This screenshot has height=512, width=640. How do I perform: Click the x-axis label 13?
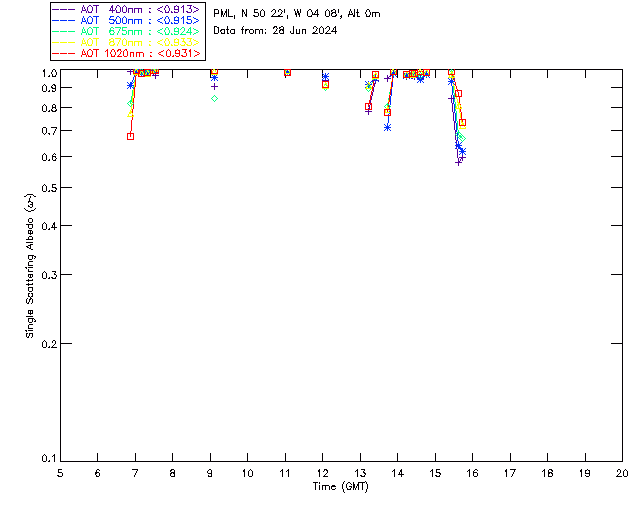point(360,473)
